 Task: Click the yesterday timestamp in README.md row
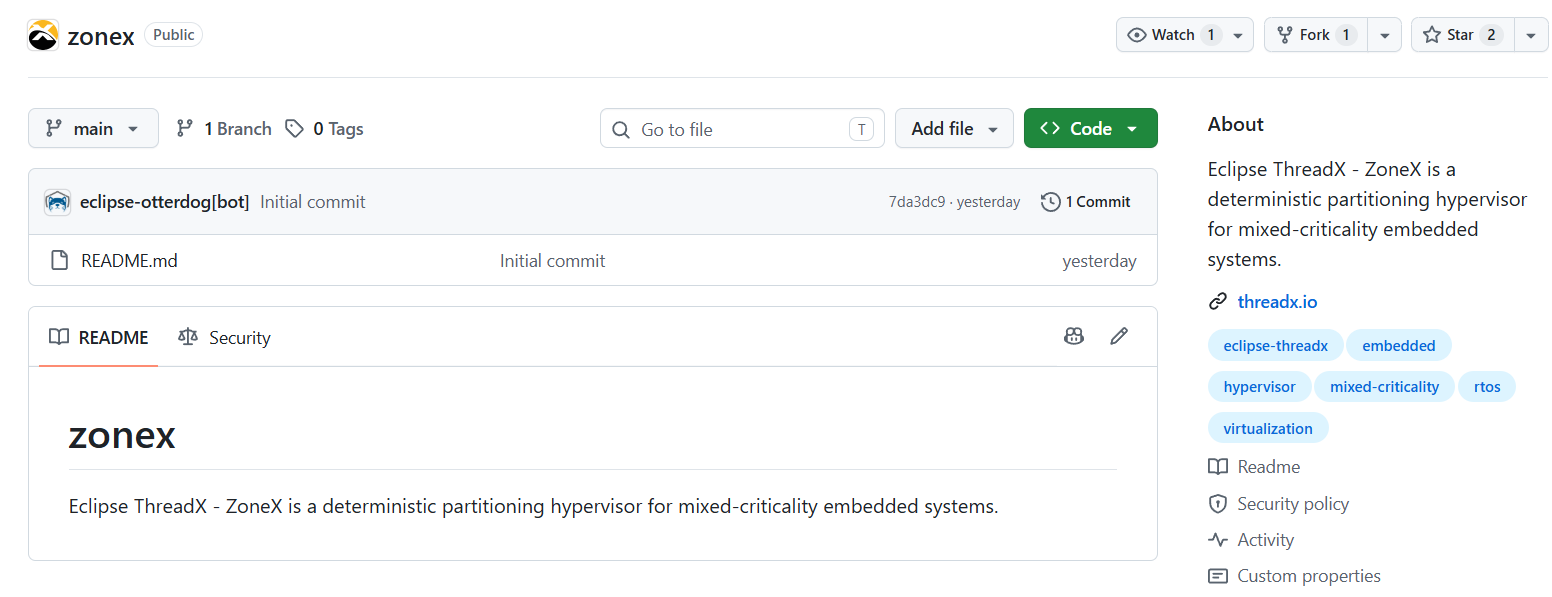pyautogui.click(x=1099, y=261)
